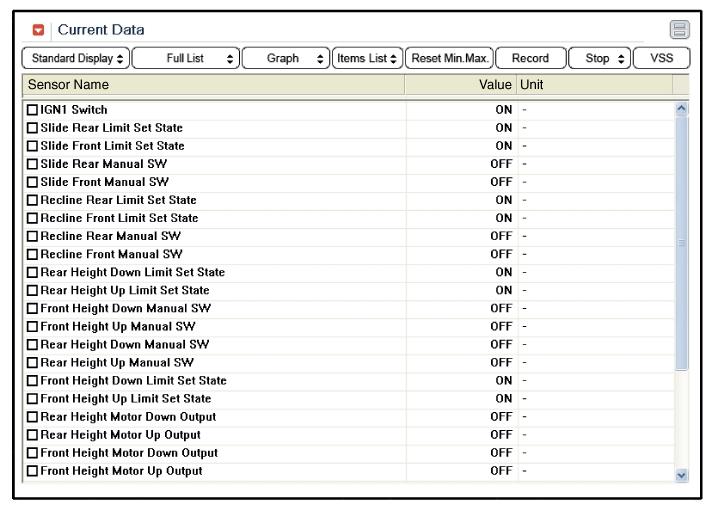714x511 pixels.
Task: Enable the Slide Rear Manual SW checkbox
Action: coord(33,164)
